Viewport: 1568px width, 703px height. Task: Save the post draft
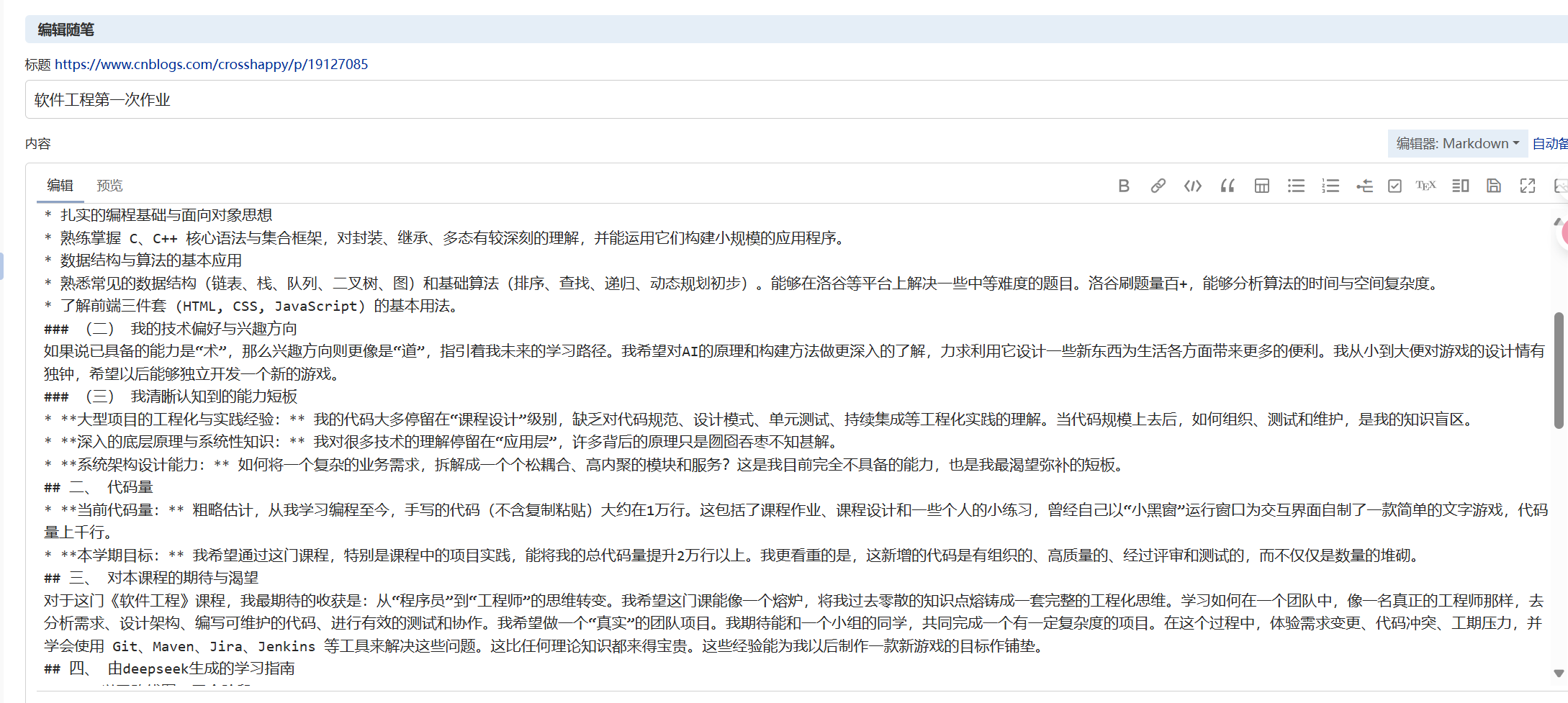pyautogui.click(x=1493, y=186)
